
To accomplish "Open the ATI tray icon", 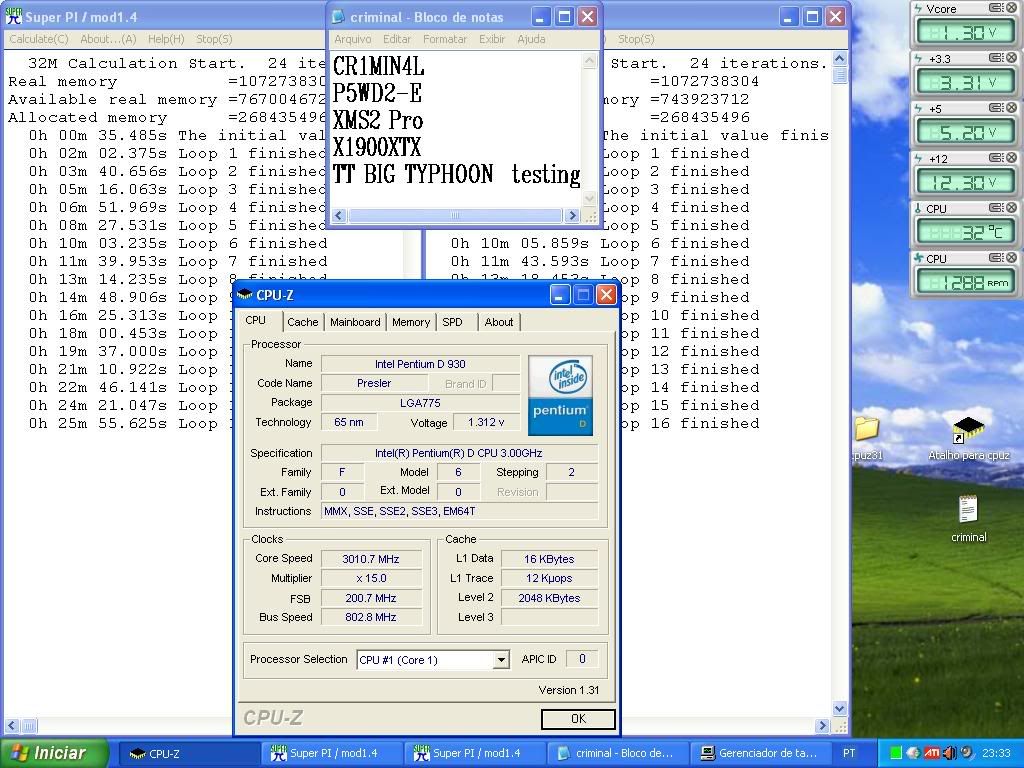I will tap(931, 753).
